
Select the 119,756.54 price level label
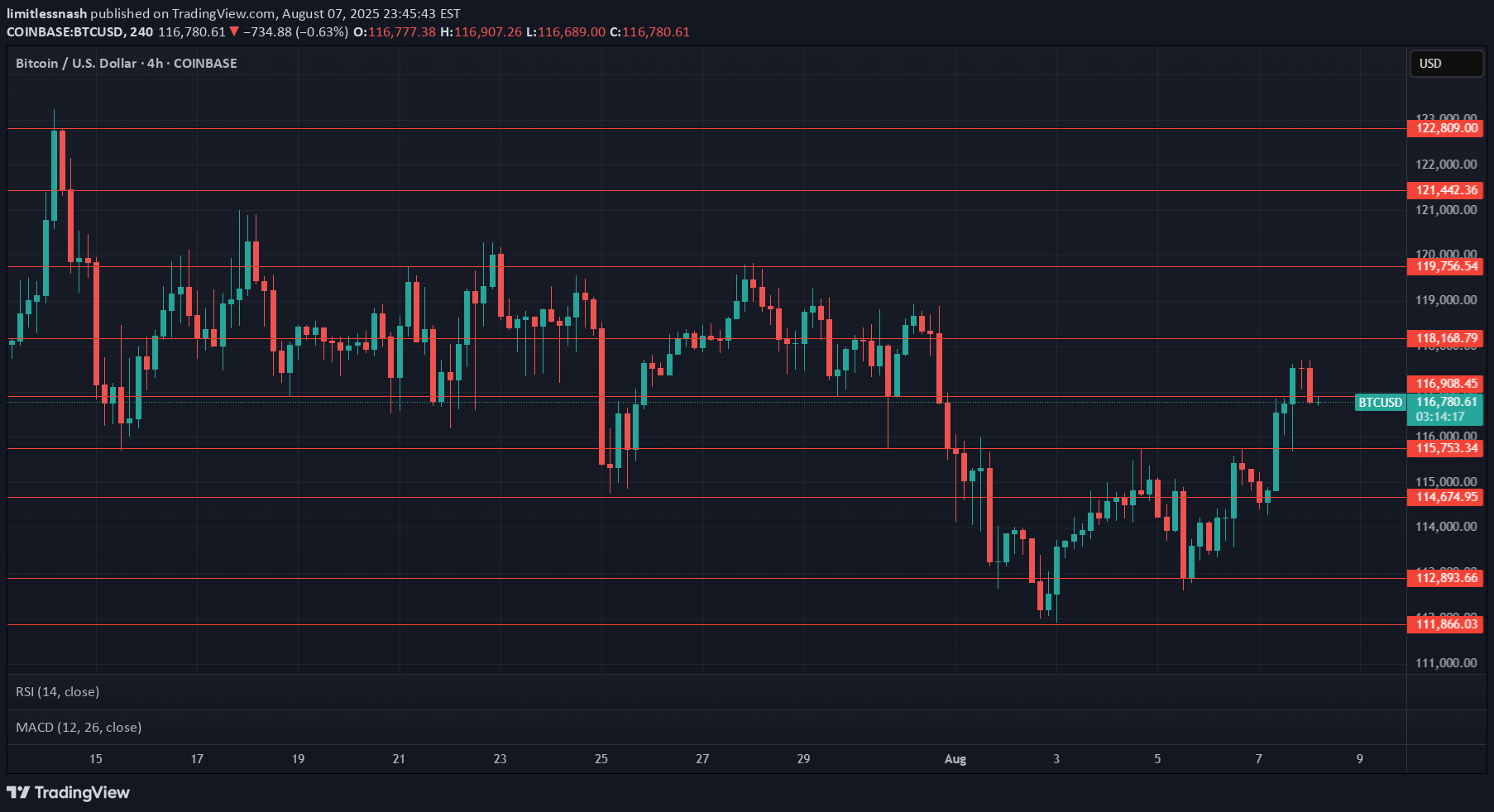coord(1445,266)
